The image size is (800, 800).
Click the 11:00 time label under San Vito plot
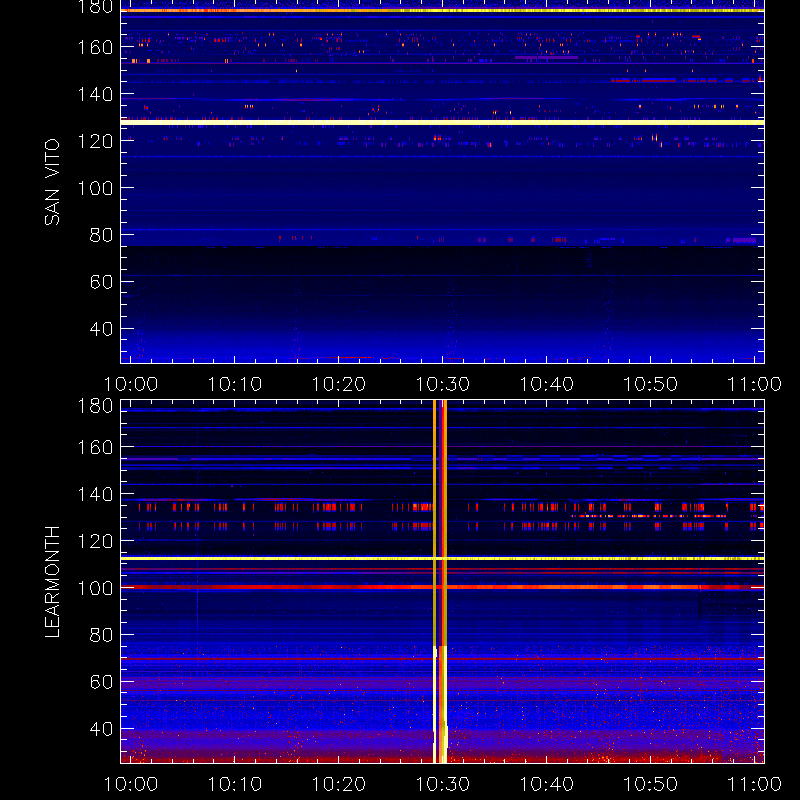pyautogui.click(x=754, y=384)
